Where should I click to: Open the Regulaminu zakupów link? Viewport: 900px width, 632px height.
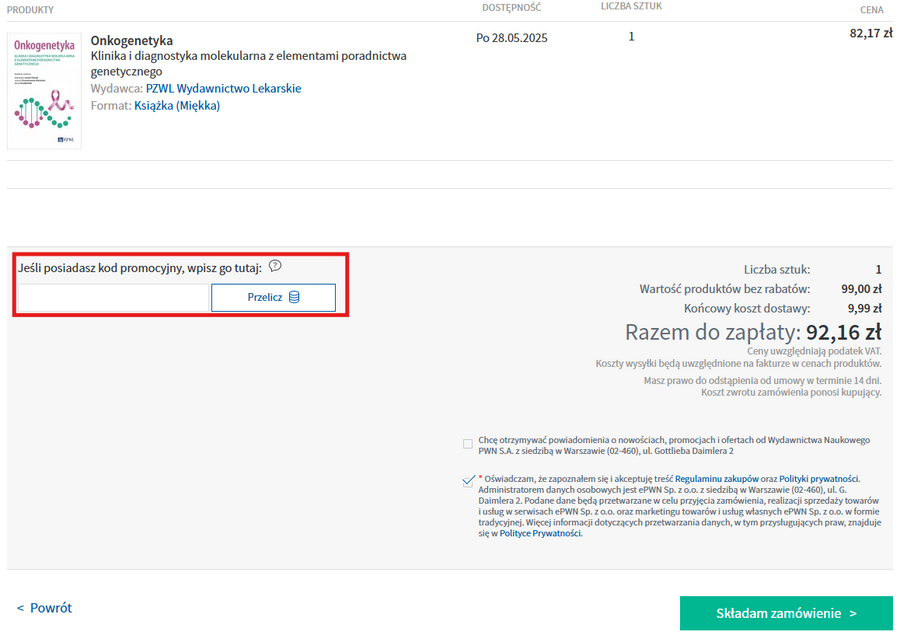(x=717, y=479)
